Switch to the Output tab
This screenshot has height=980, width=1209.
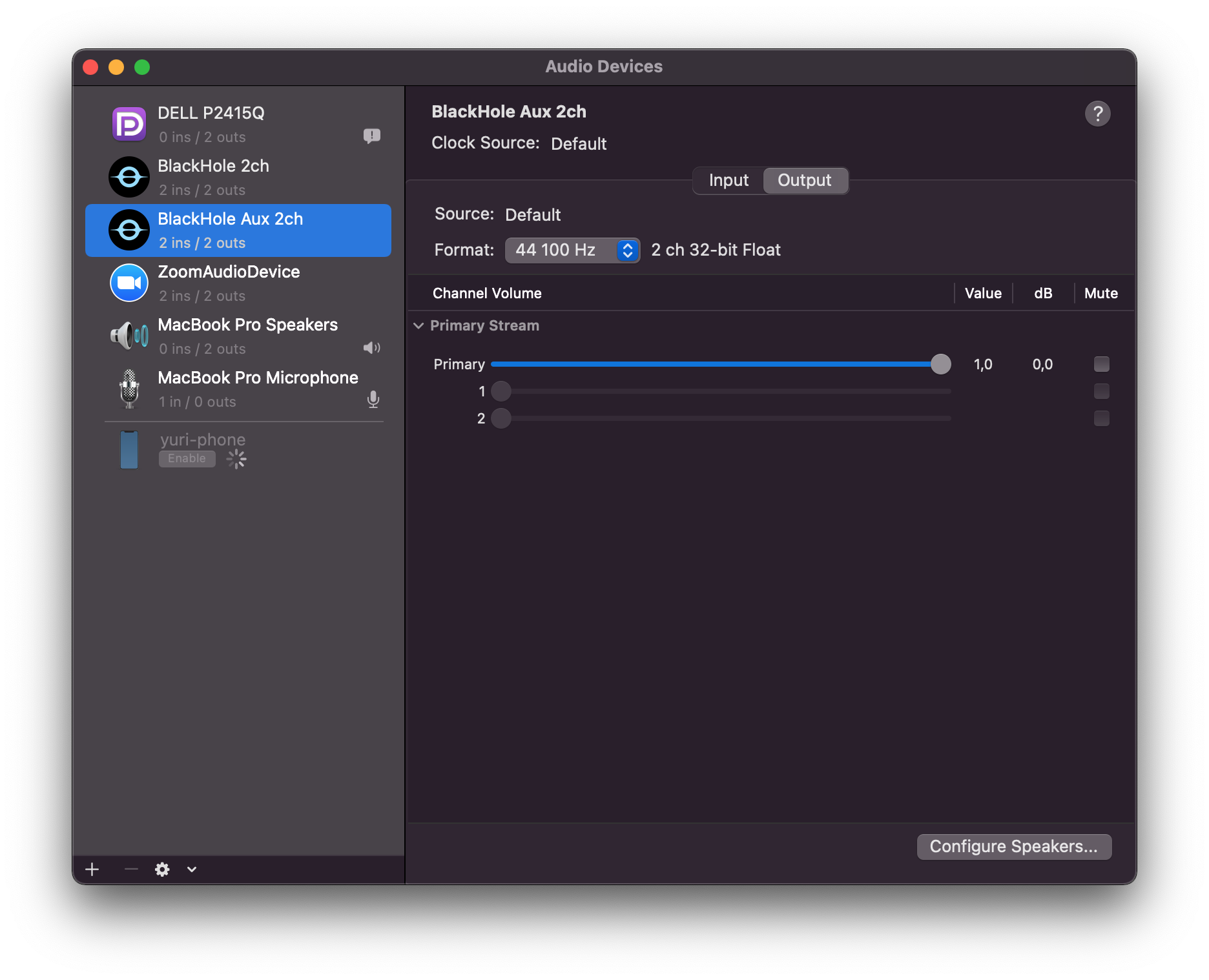(805, 180)
